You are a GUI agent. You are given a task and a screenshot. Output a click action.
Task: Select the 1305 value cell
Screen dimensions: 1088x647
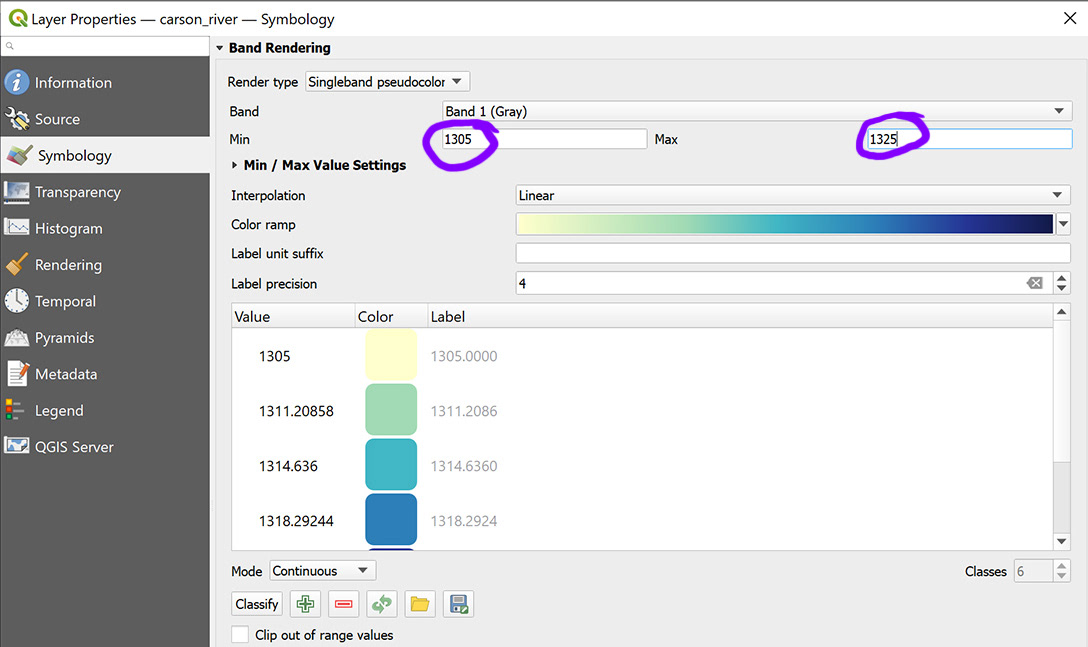(275, 356)
